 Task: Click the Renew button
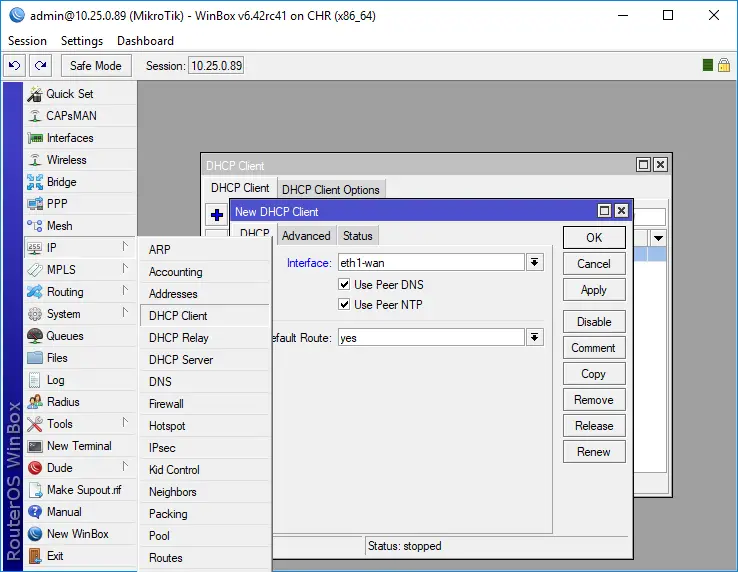tap(594, 452)
